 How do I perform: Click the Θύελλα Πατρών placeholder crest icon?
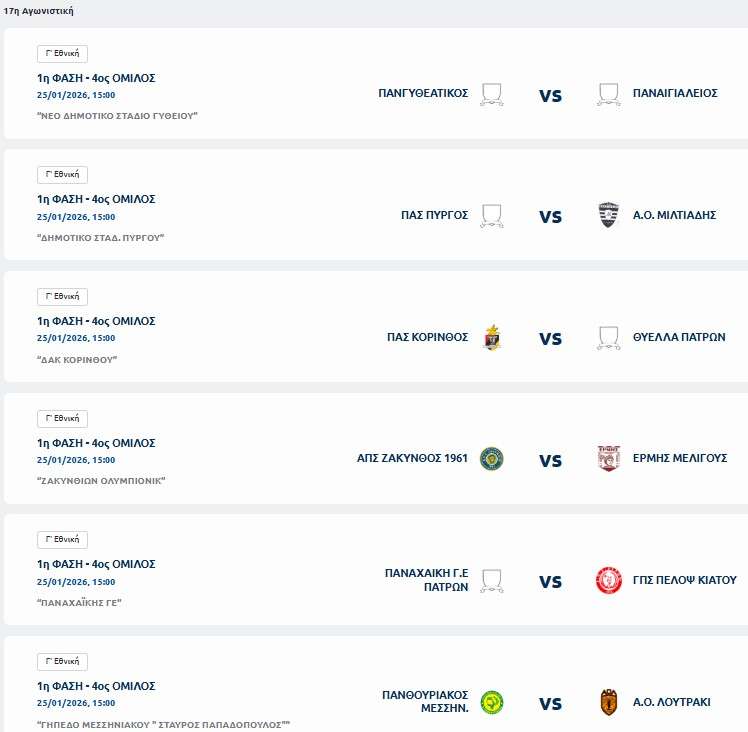(608, 337)
